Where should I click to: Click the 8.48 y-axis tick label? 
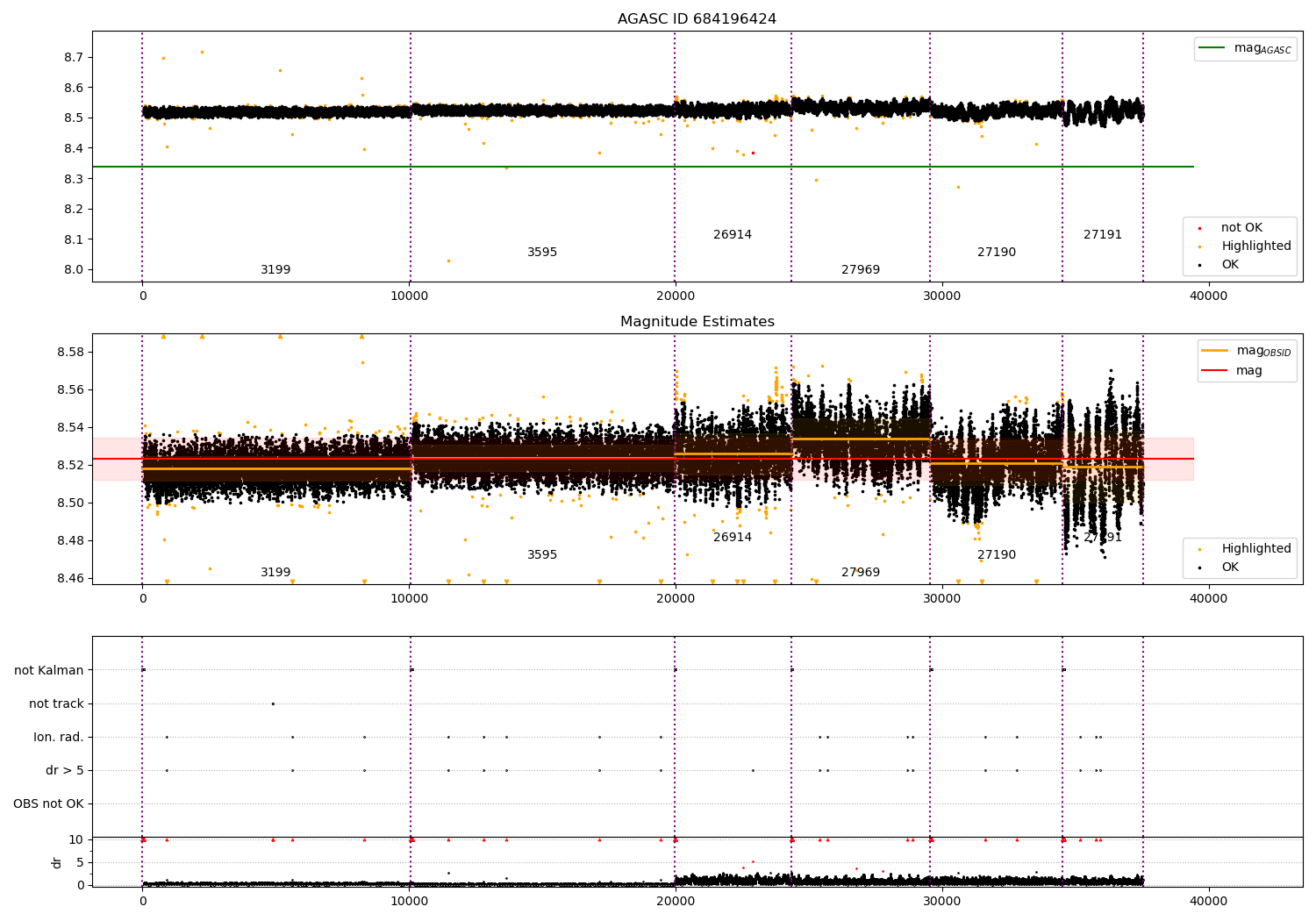(70, 541)
